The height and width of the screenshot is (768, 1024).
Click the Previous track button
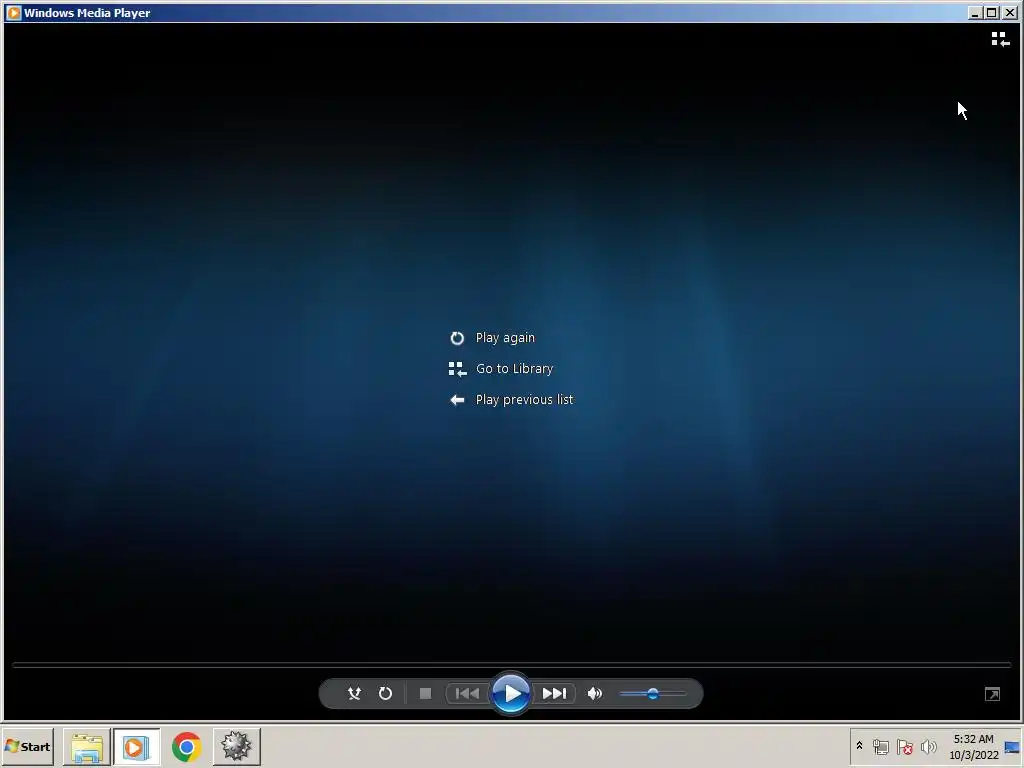coord(467,694)
